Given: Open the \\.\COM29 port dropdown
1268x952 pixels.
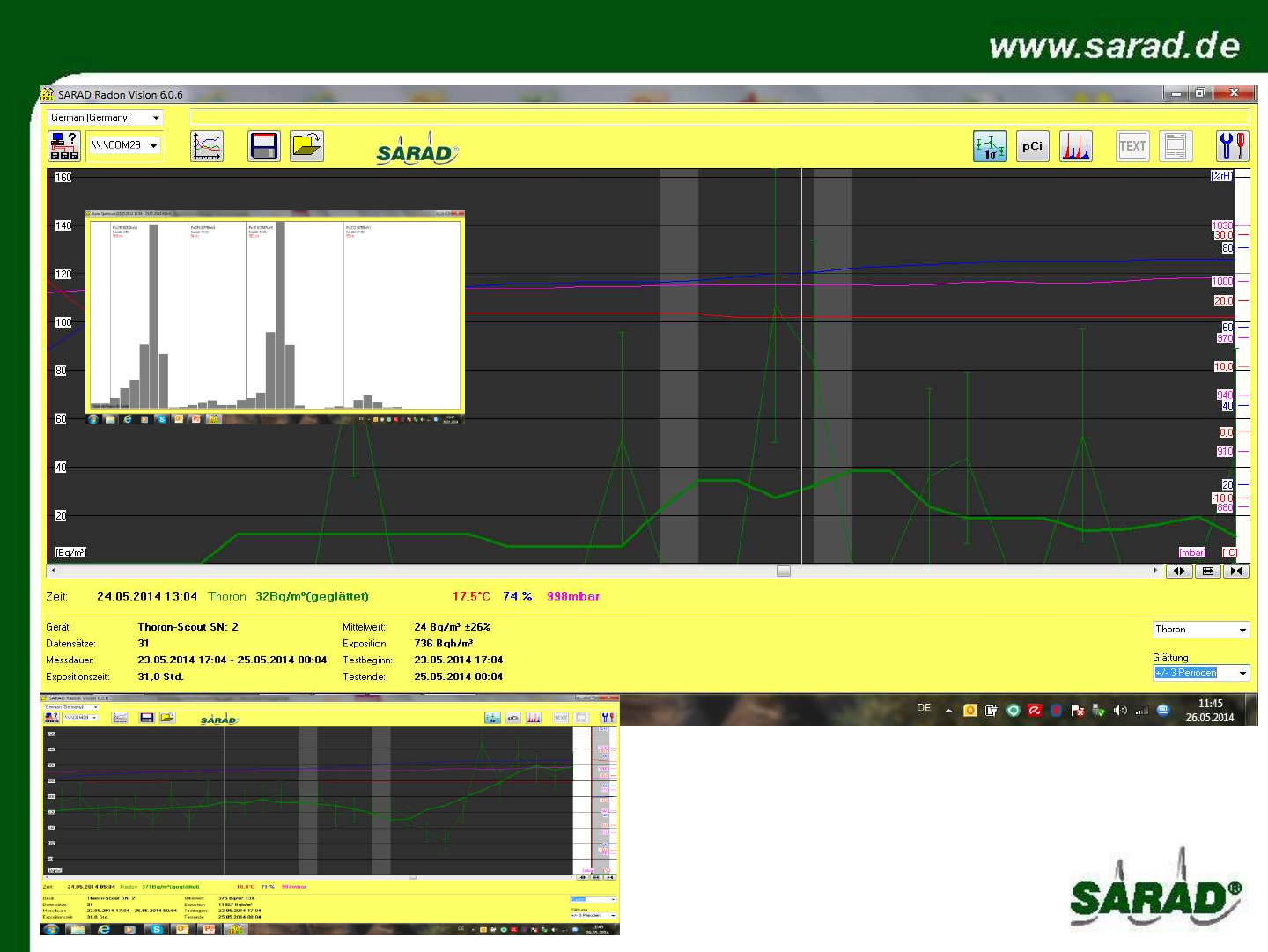Looking at the screenshot, I should coord(124,144).
